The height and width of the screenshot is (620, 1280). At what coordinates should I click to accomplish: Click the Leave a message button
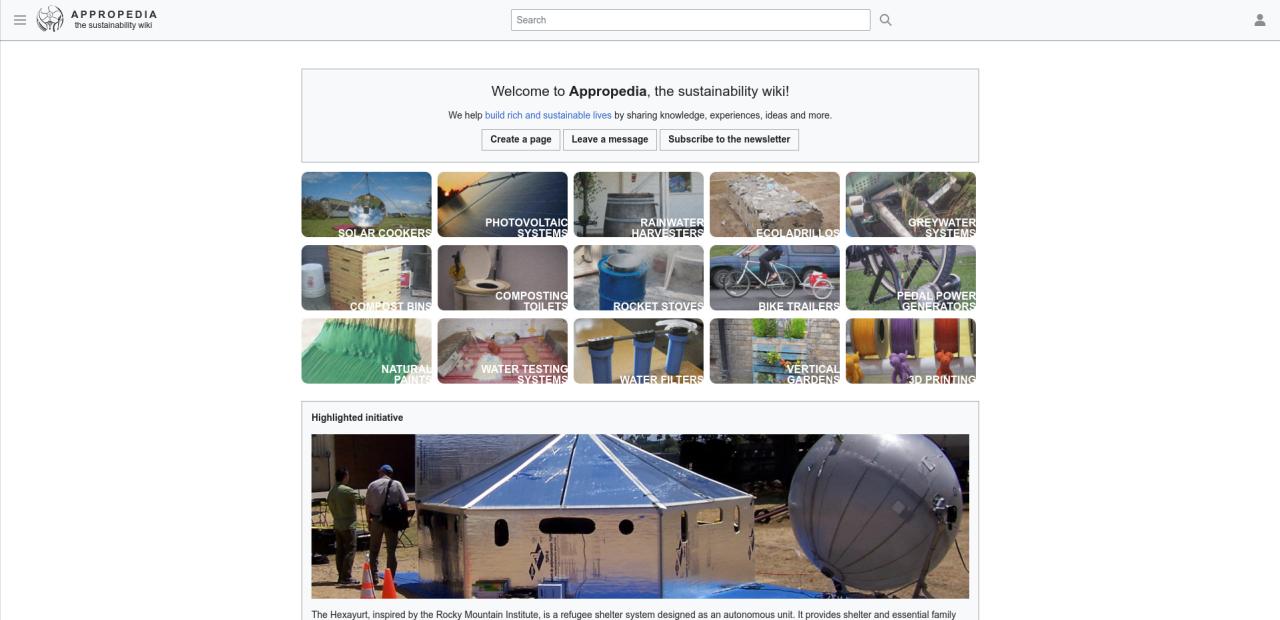(610, 139)
